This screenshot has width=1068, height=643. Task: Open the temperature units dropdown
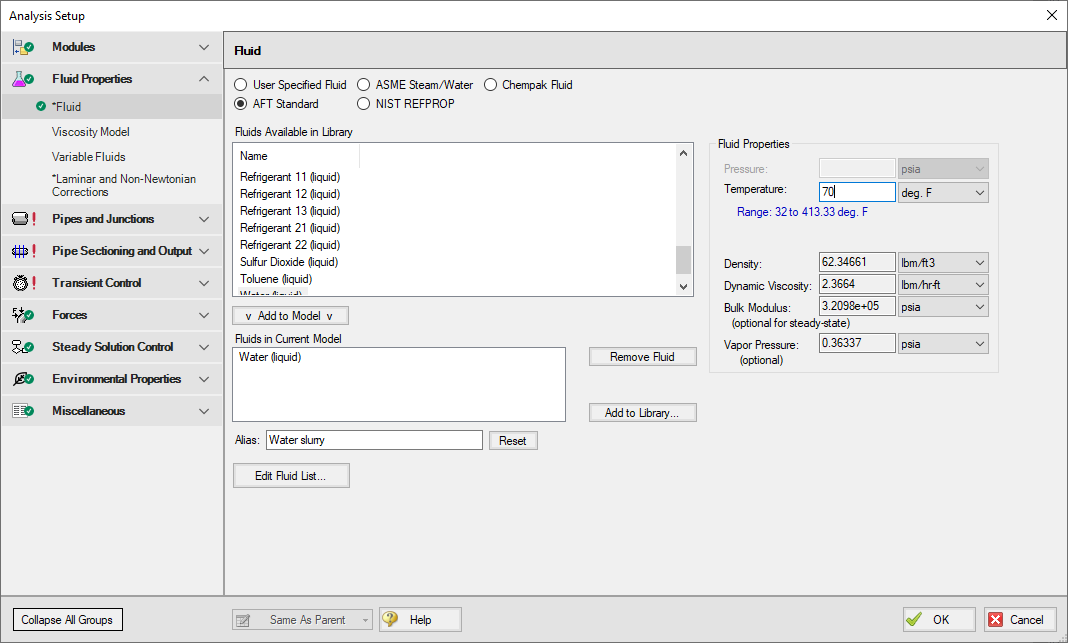[943, 193]
